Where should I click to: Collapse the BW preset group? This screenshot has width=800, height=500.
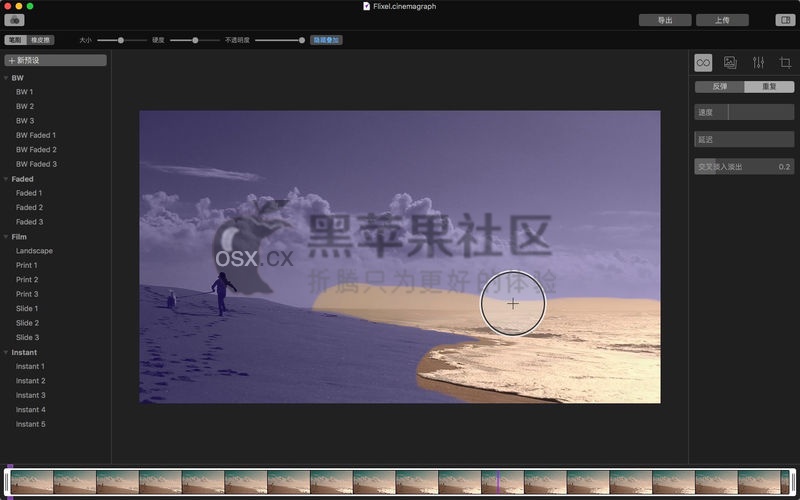[x=6, y=78]
